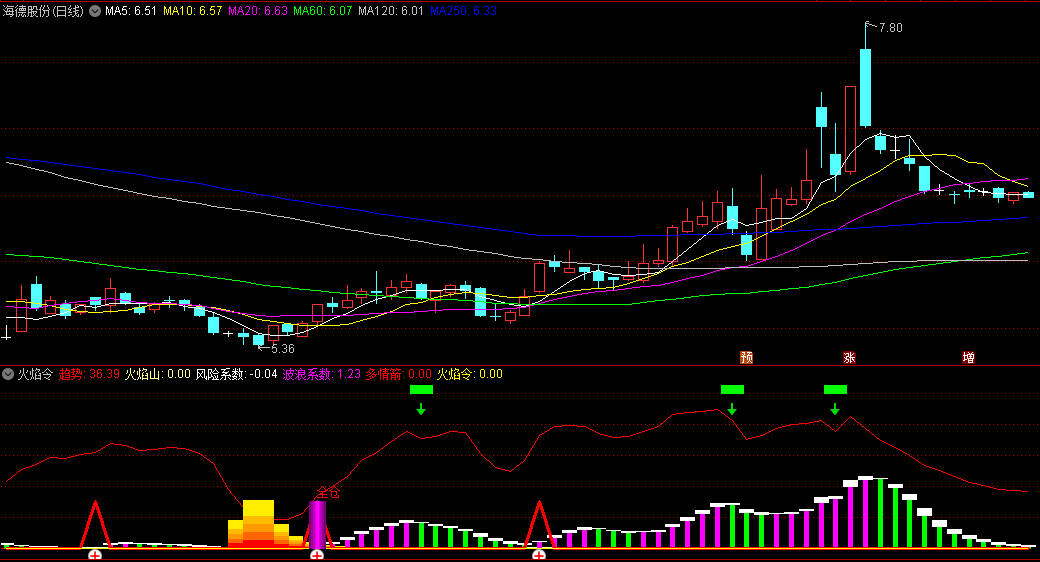Click the red plus marker below the purple 全仓 bar
Image resolution: width=1040 pixels, height=562 pixels.
[x=317, y=555]
